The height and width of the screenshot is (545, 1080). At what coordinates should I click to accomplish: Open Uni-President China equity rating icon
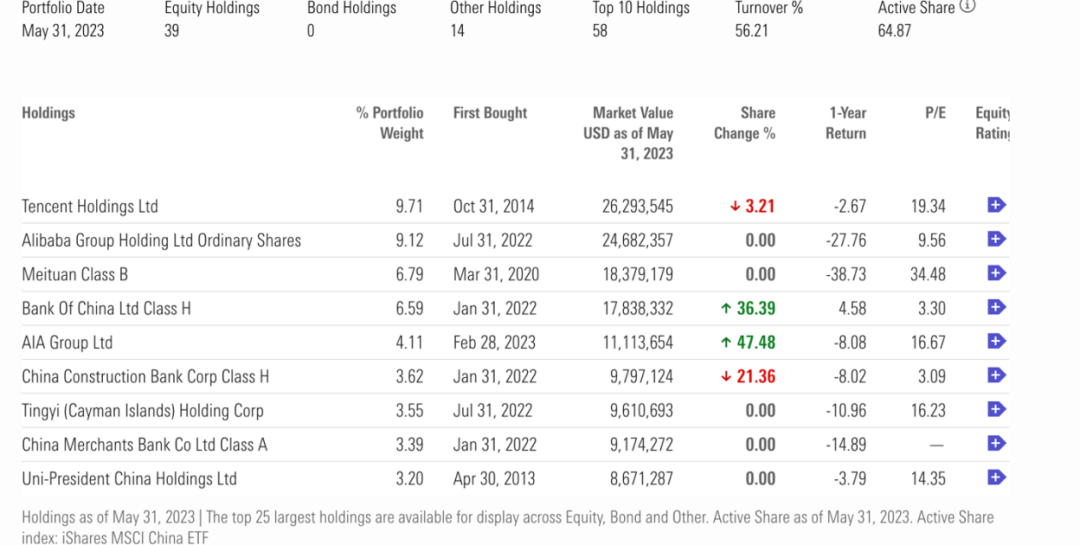pos(996,478)
